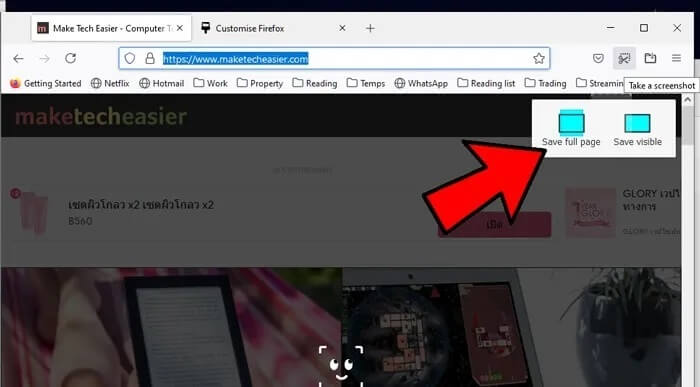Viewport: 700px width, 387px height.
Task: Choose Save full page screenshot option
Action: (x=571, y=129)
